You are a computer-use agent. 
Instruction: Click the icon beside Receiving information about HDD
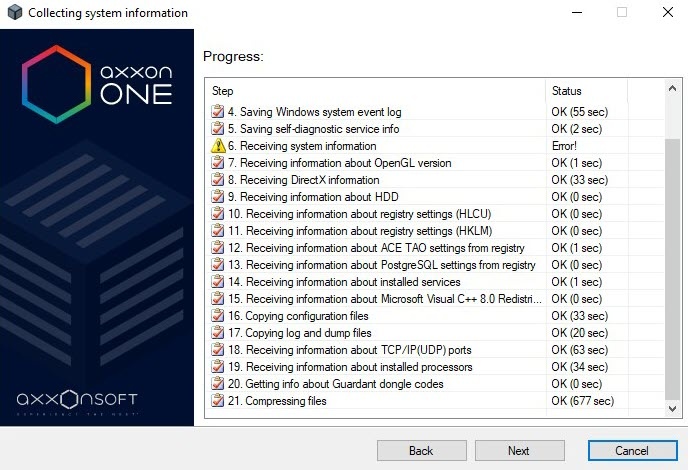tap(218, 197)
